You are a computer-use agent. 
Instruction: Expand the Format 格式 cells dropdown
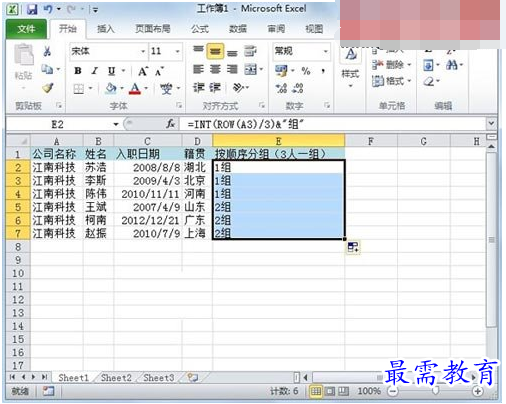409,81
